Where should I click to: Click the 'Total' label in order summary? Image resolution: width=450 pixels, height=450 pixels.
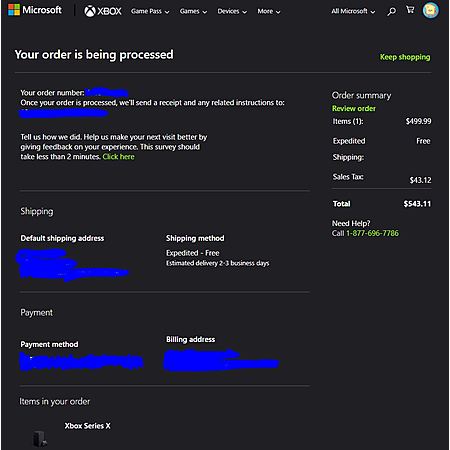341,204
